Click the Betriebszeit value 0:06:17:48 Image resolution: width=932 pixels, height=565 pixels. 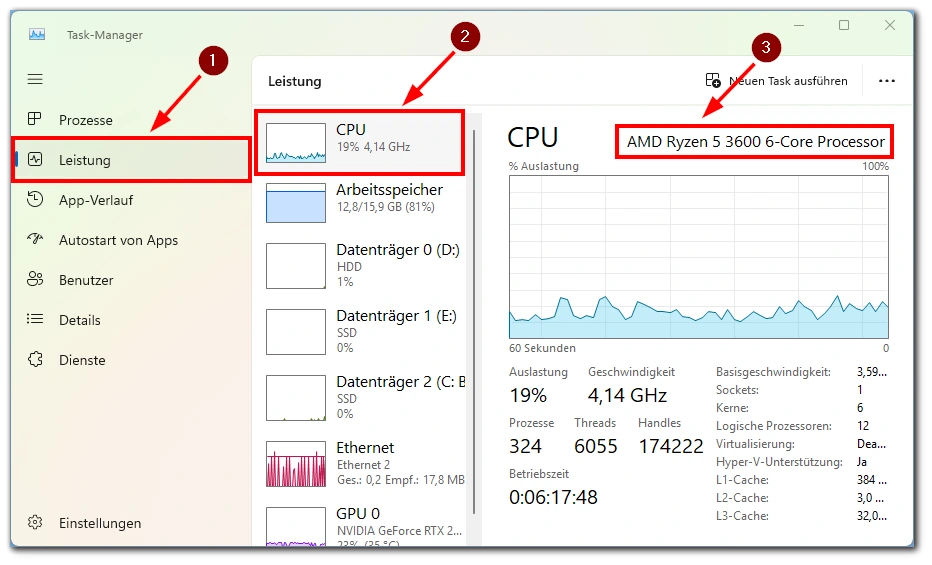(x=553, y=497)
